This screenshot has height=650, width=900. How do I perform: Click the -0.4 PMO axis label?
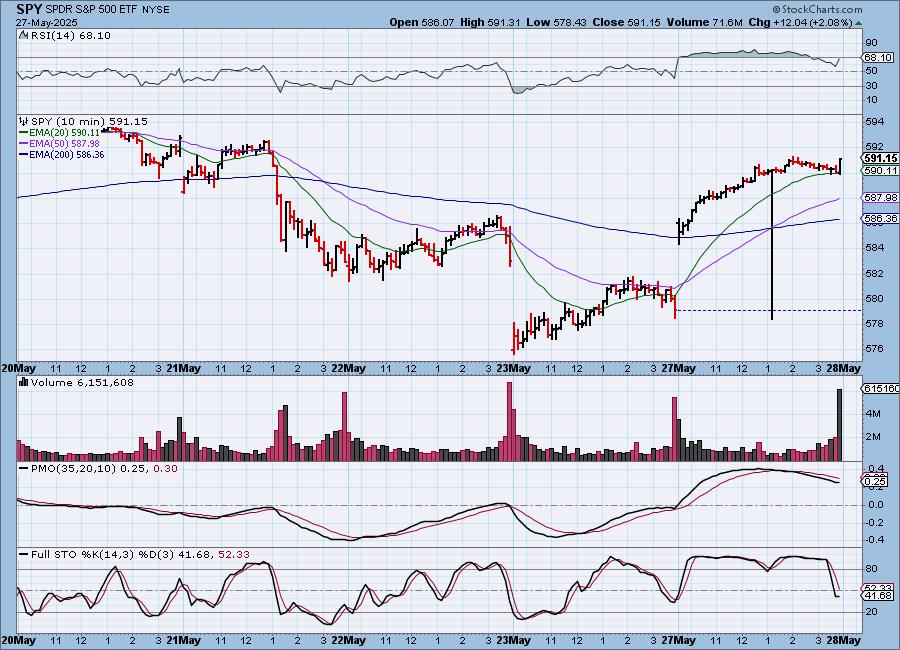874,540
